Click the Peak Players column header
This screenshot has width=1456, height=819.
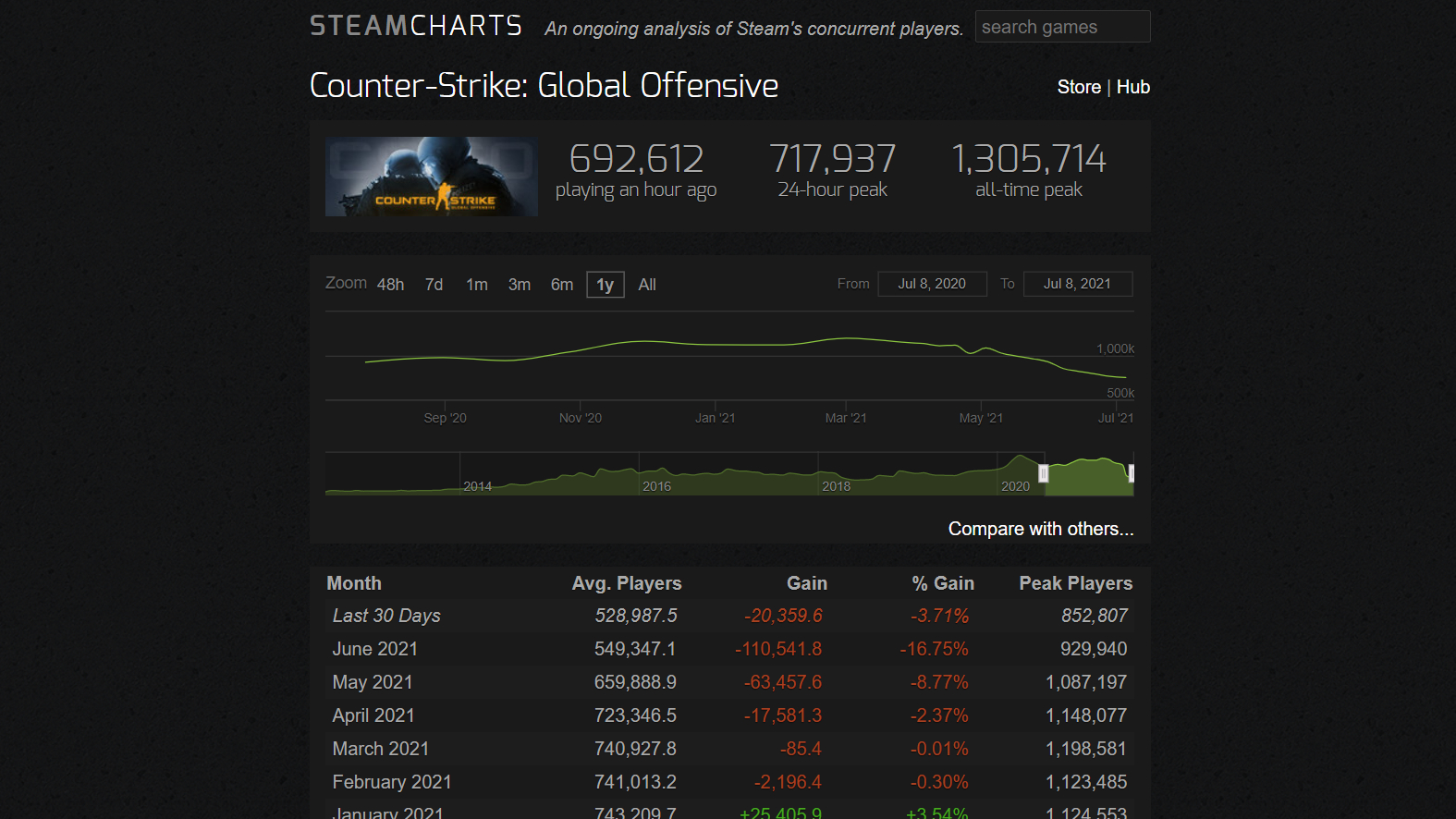coord(1076,583)
